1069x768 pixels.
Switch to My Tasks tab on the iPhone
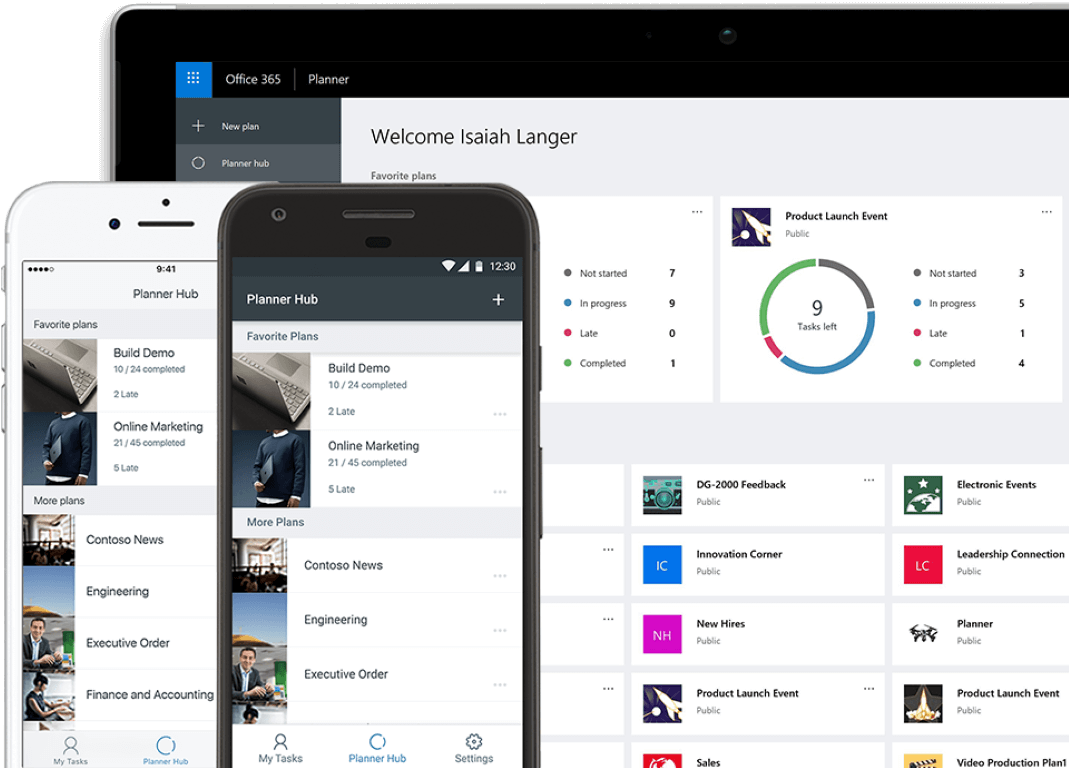[71, 751]
